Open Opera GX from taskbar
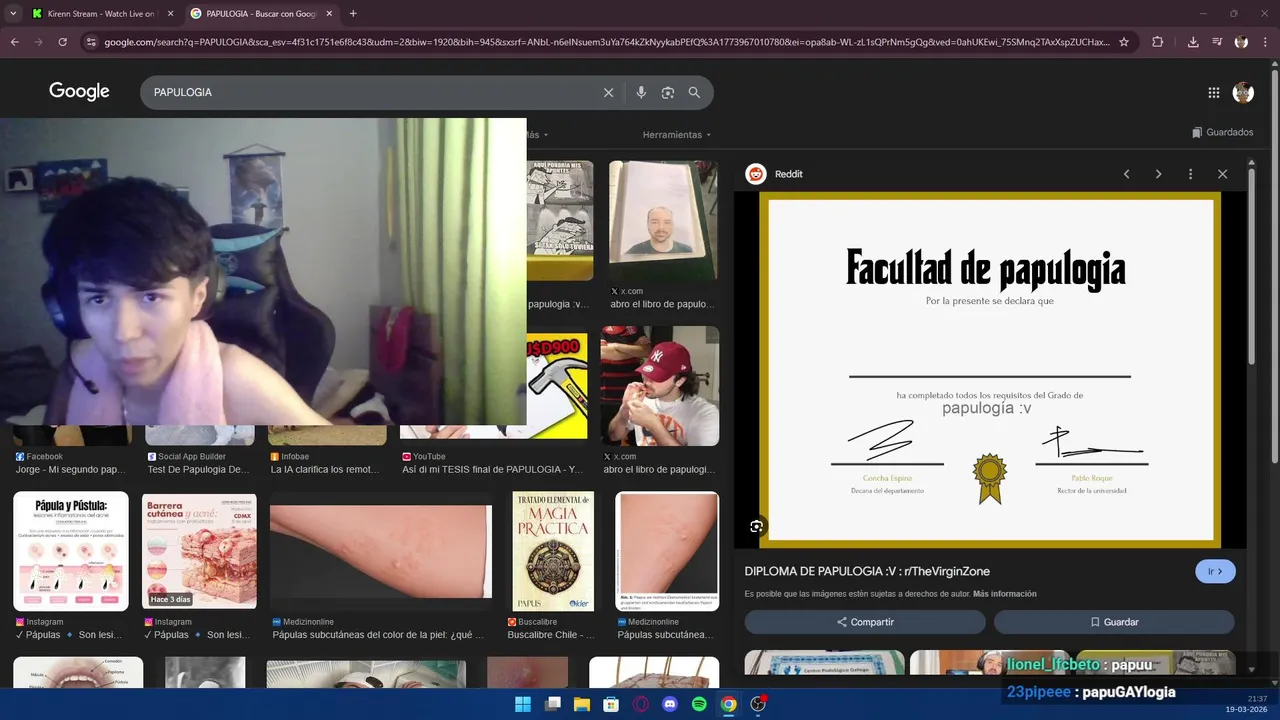Viewport: 1280px width, 720px height. [640, 704]
